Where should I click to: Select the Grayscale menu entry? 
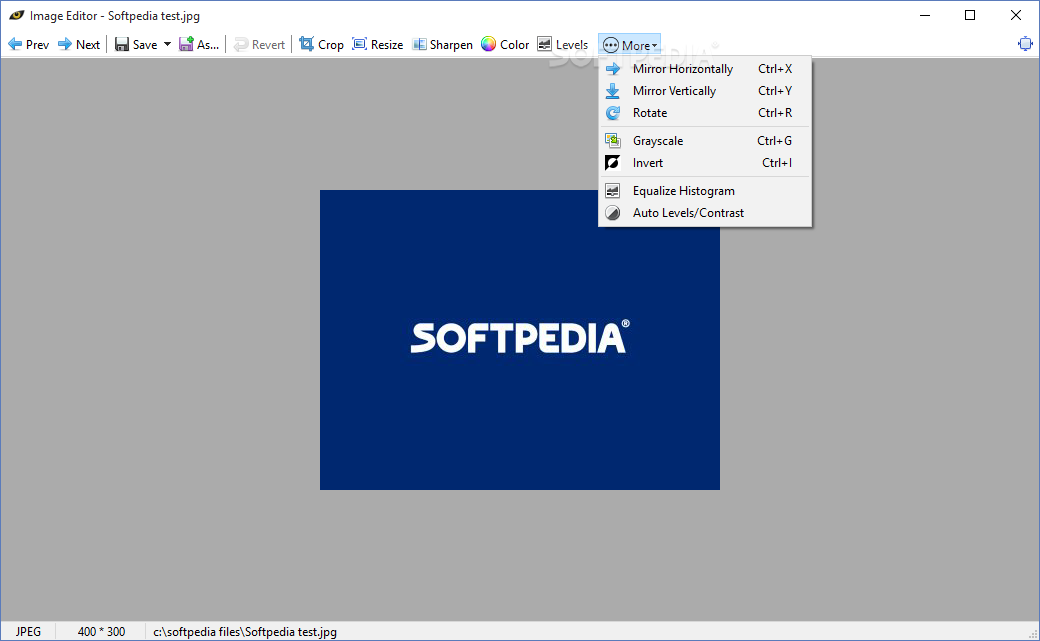[x=704, y=141]
